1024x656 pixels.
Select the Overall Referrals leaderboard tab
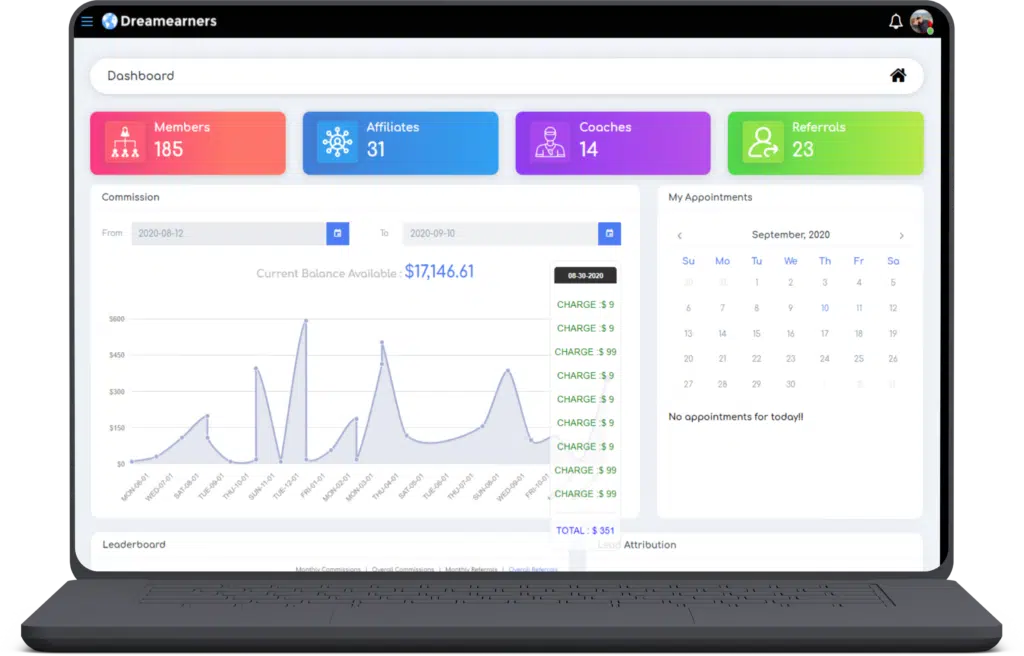(533, 569)
